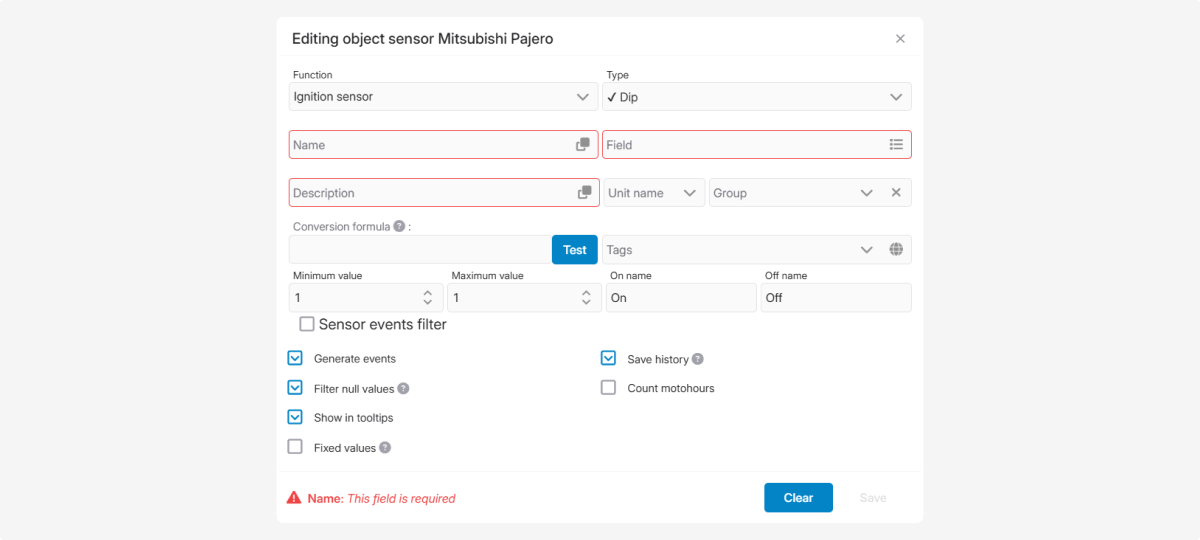Enable the Sensor events filter checkbox
This screenshot has width=1200, height=540.
click(307, 325)
